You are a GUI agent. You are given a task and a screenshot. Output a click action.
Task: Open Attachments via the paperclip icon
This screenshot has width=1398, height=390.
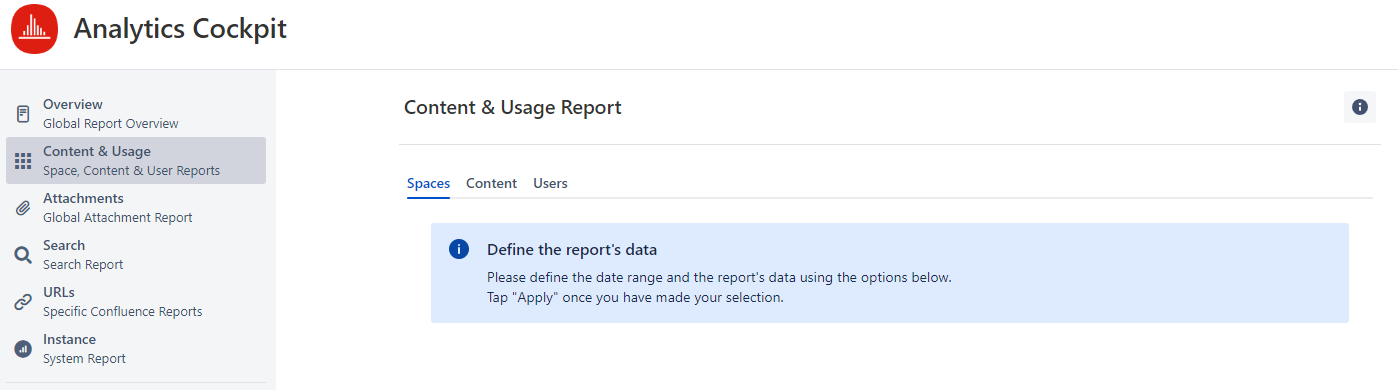(22, 208)
